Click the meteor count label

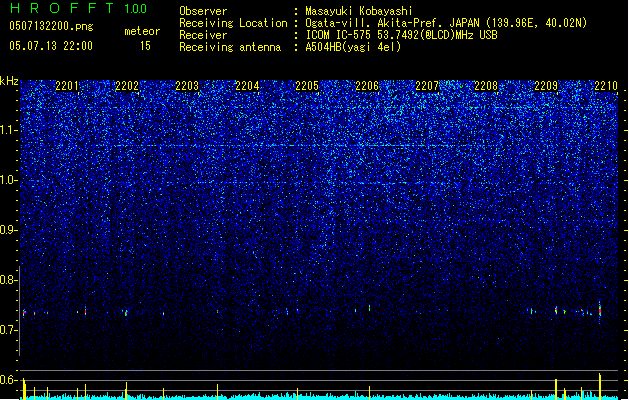pos(142,31)
